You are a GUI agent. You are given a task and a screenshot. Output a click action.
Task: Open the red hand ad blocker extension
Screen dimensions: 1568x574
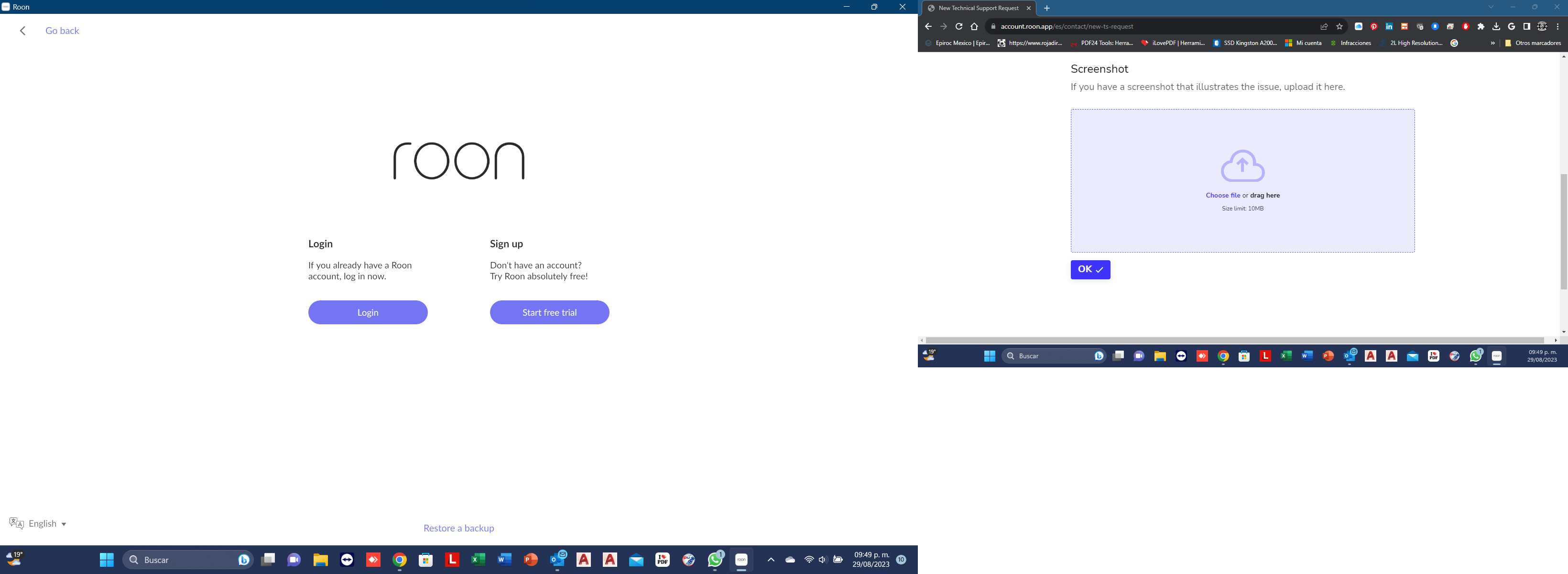[x=1466, y=26]
